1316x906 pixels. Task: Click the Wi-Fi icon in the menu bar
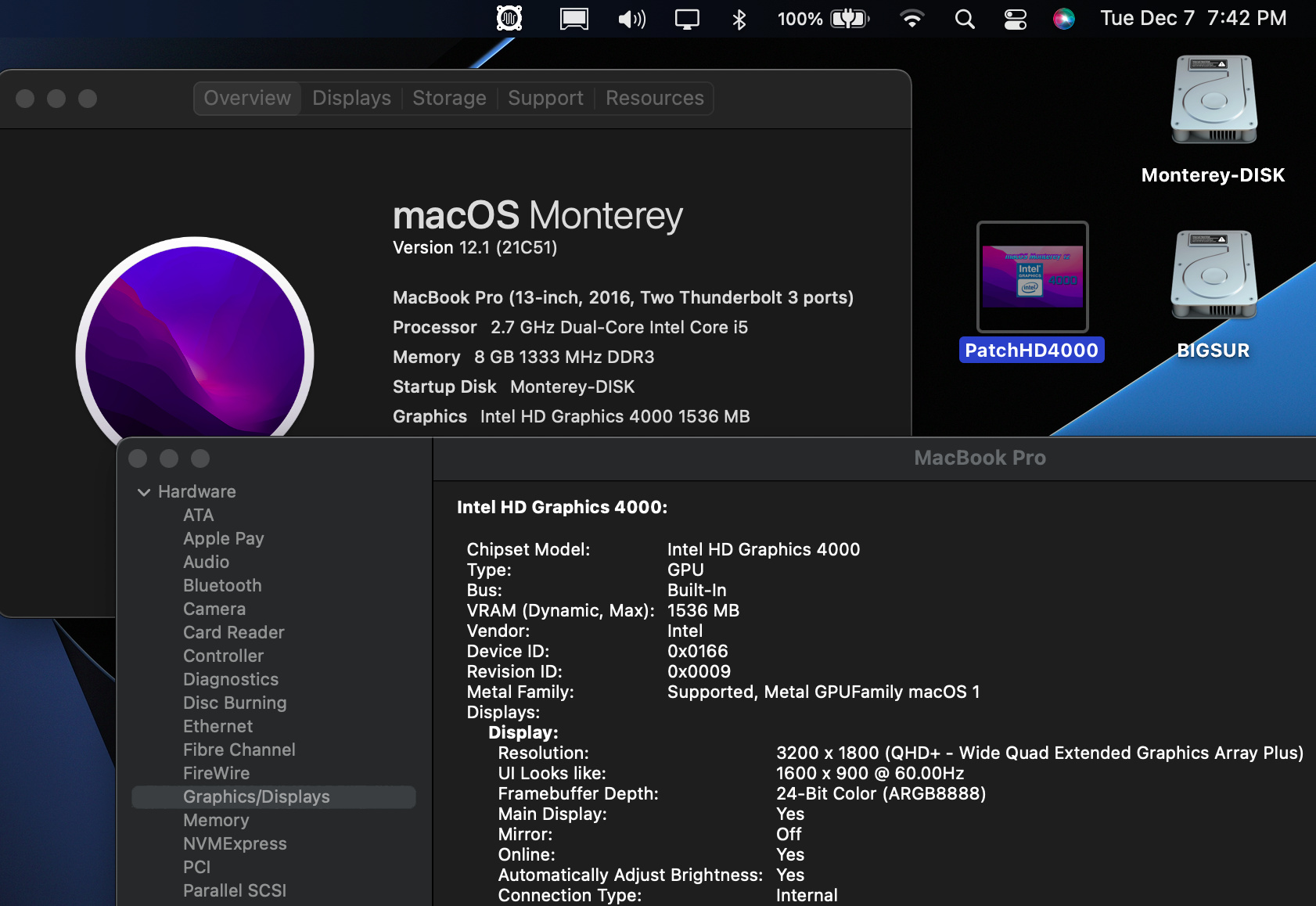[x=911, y=19]
